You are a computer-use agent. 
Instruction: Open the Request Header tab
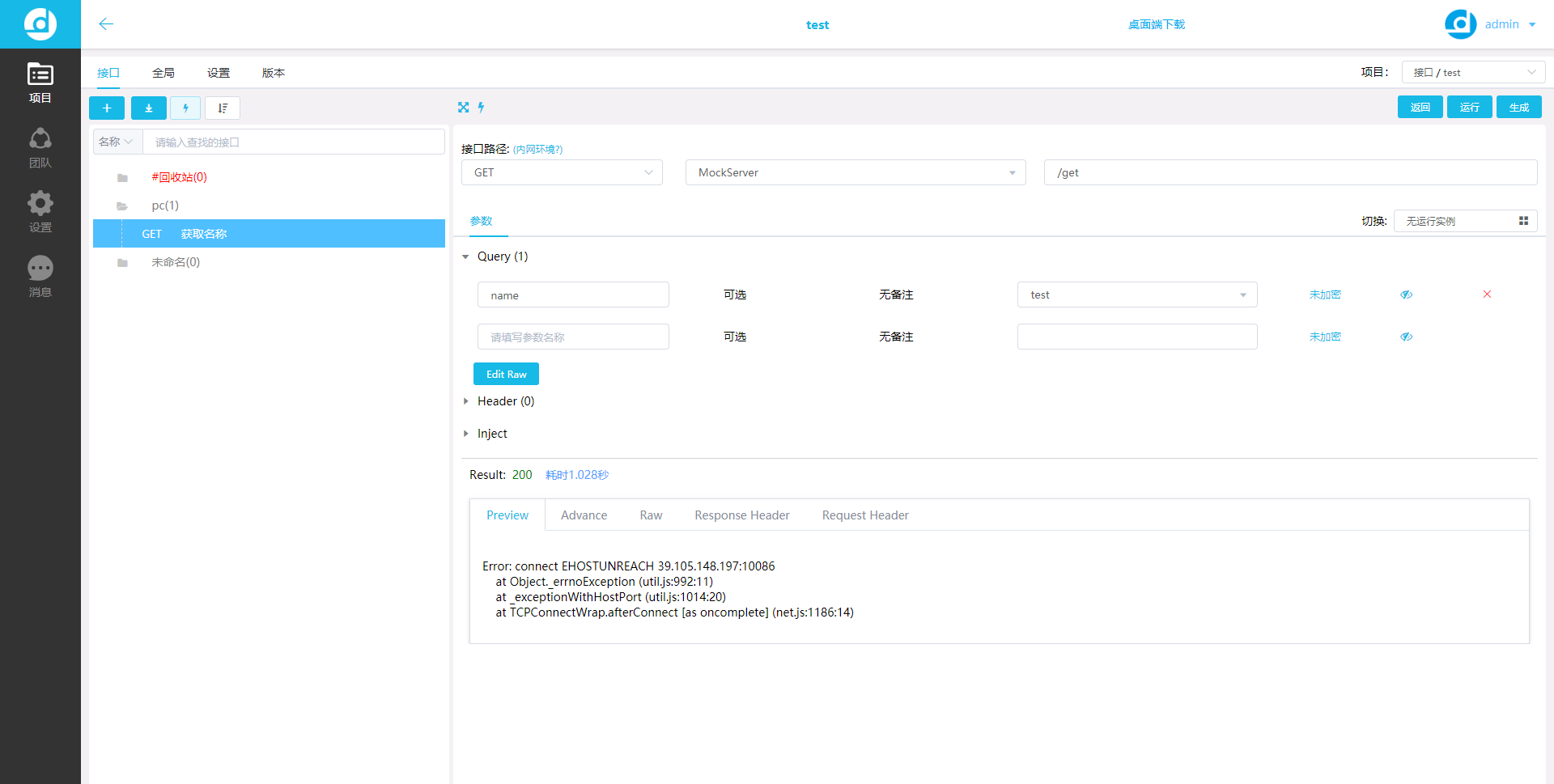[865, 515]
